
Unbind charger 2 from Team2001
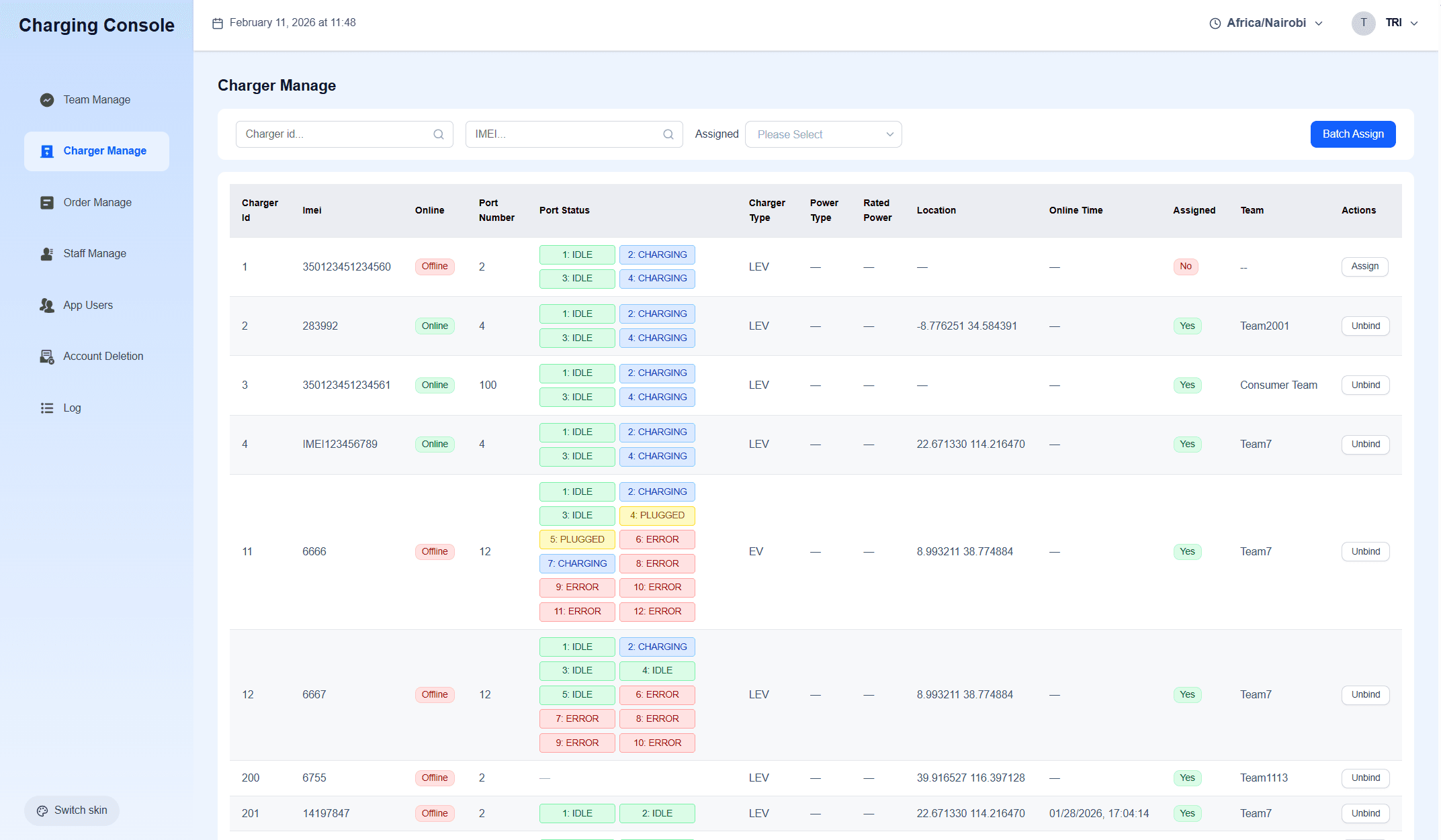click(x=1365, y=326)
